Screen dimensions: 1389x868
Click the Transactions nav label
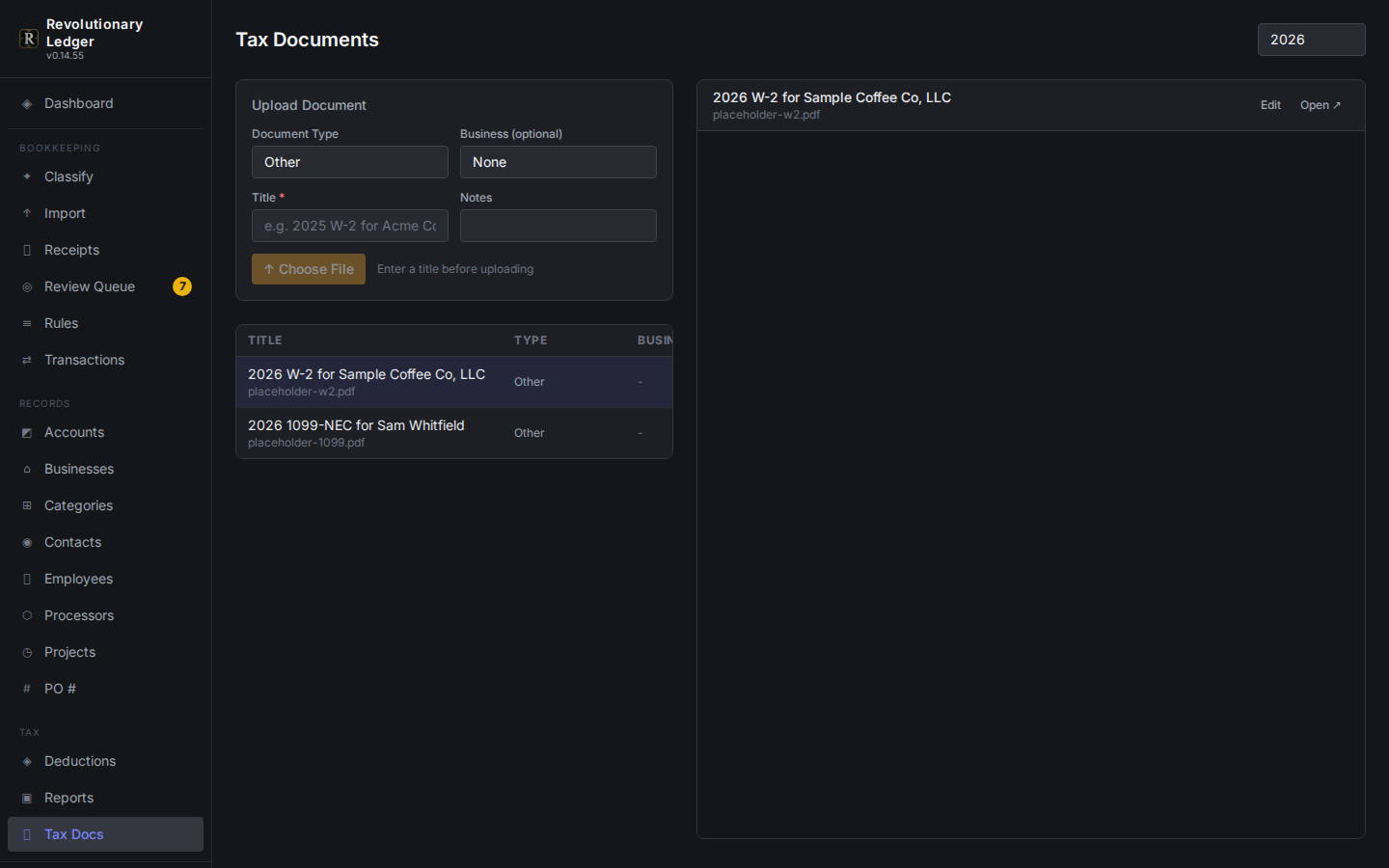84,360
